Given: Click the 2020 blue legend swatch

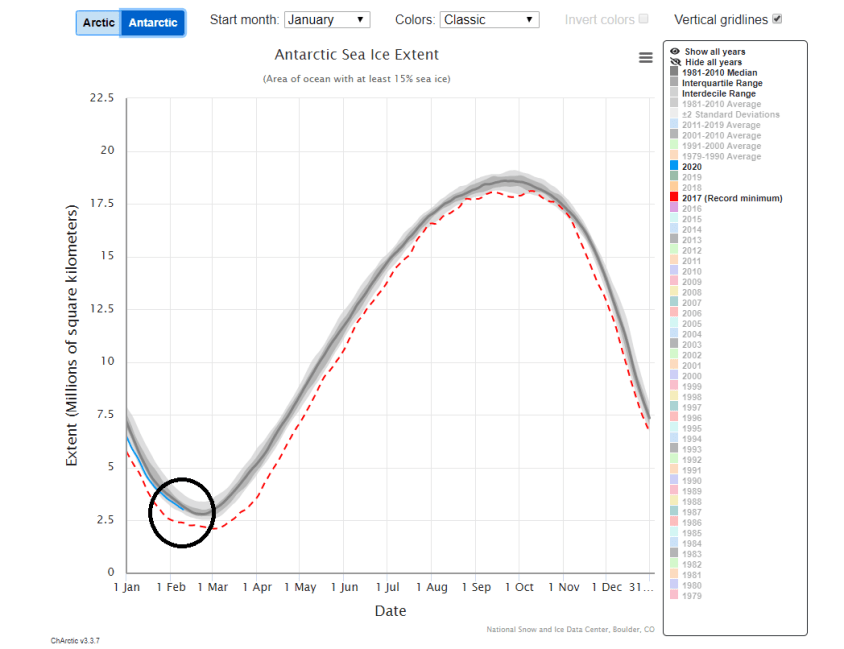Looking at the screenshot, I should point(673,166).
